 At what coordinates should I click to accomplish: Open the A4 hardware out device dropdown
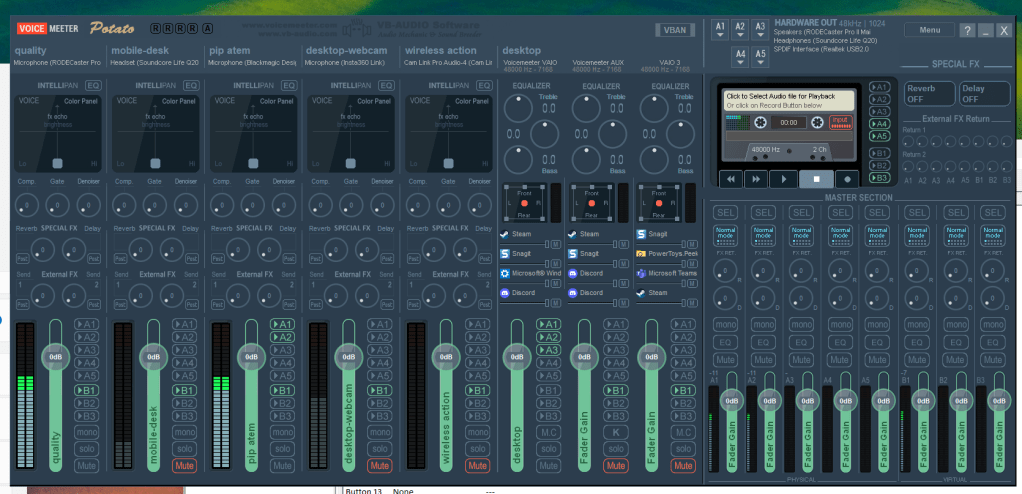(x=740, y=57)
